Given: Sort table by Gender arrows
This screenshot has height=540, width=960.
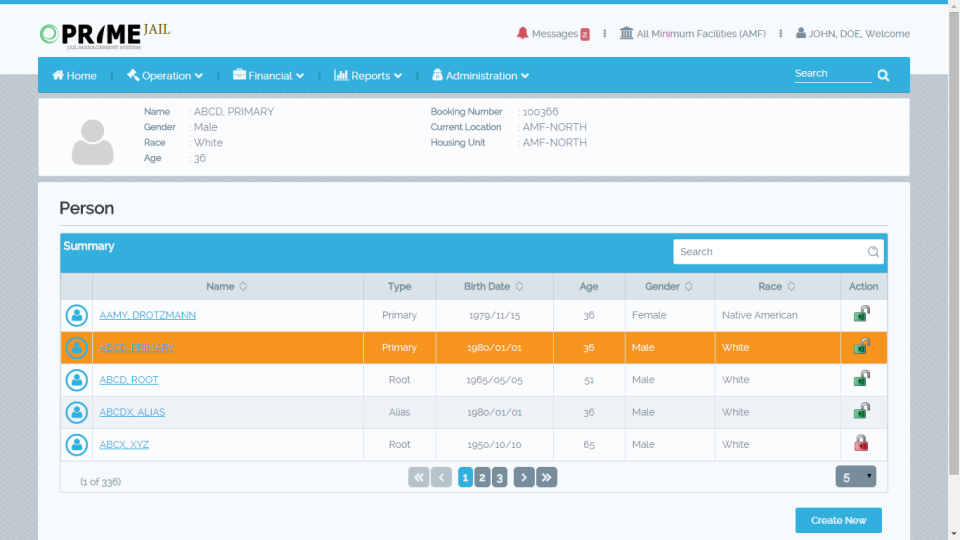Looking at the screenshot, I should [x=689, y=287].
